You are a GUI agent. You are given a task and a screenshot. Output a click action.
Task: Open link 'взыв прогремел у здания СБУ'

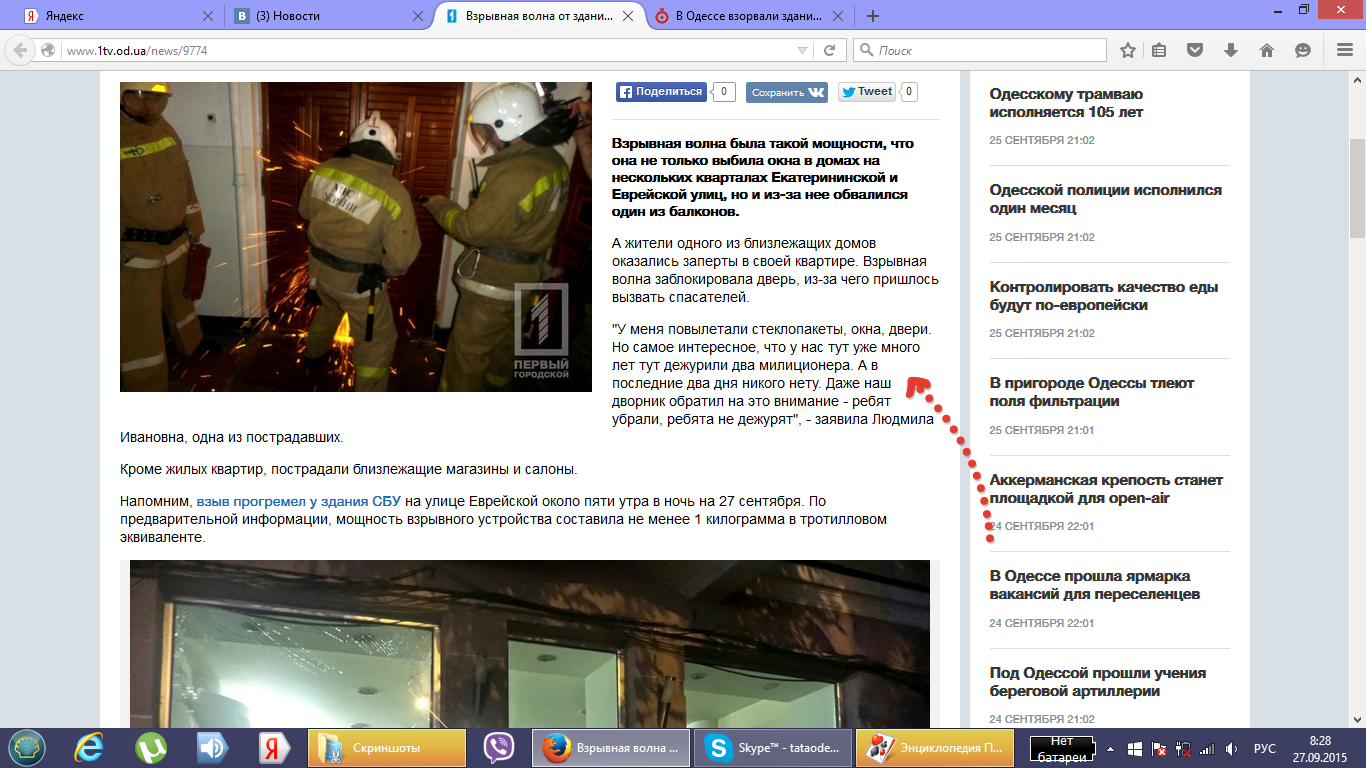point(298,501)
